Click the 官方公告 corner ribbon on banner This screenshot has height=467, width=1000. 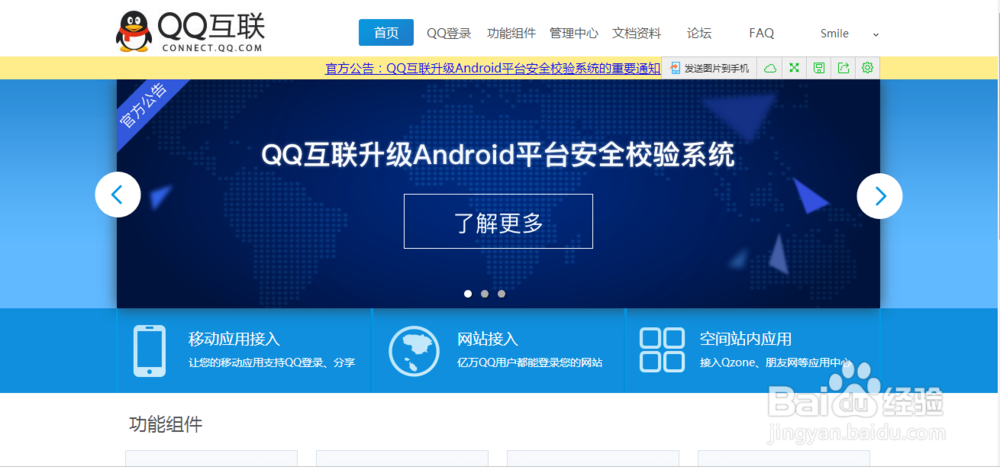tap(144, 106)
